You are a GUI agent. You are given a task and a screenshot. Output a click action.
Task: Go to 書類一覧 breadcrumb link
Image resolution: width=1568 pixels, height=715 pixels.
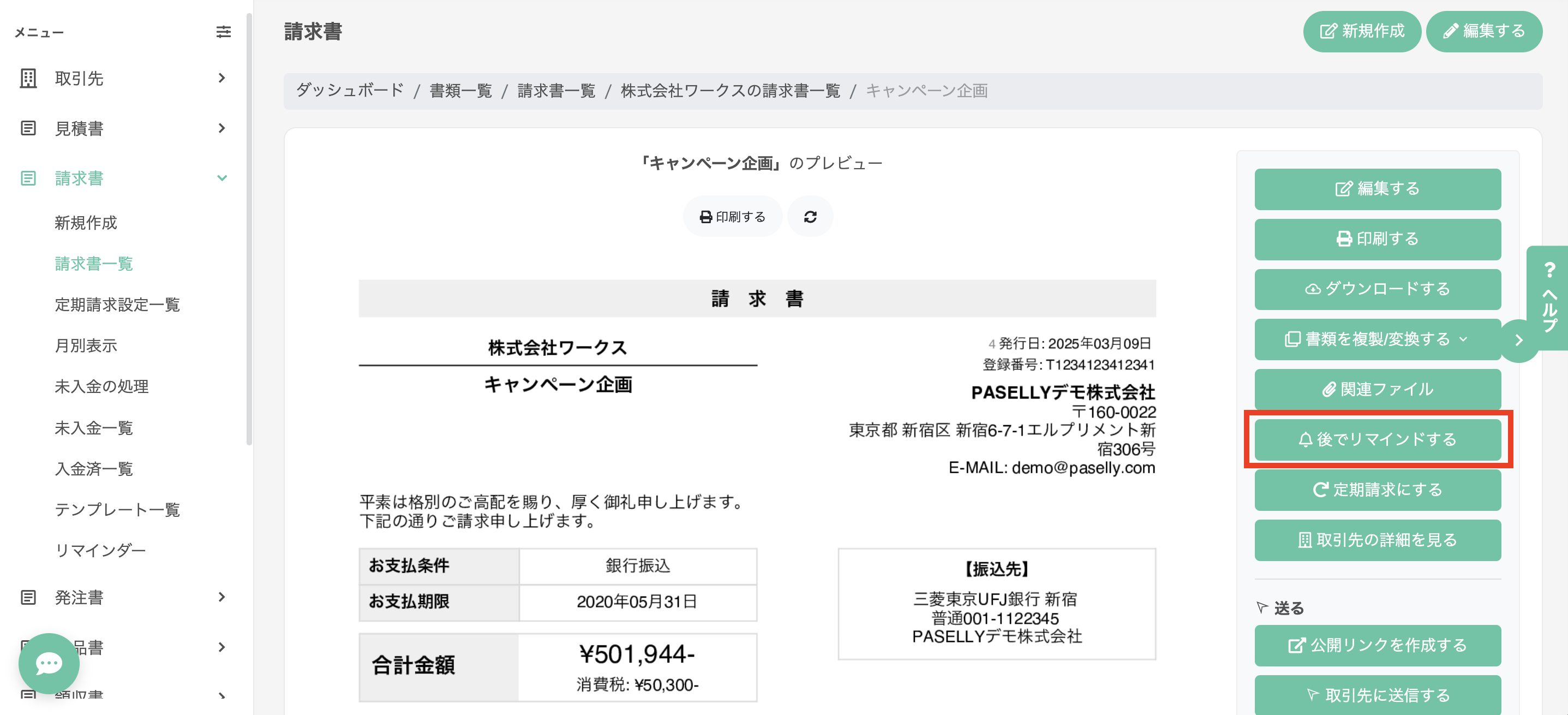click(x=461, y=90)
